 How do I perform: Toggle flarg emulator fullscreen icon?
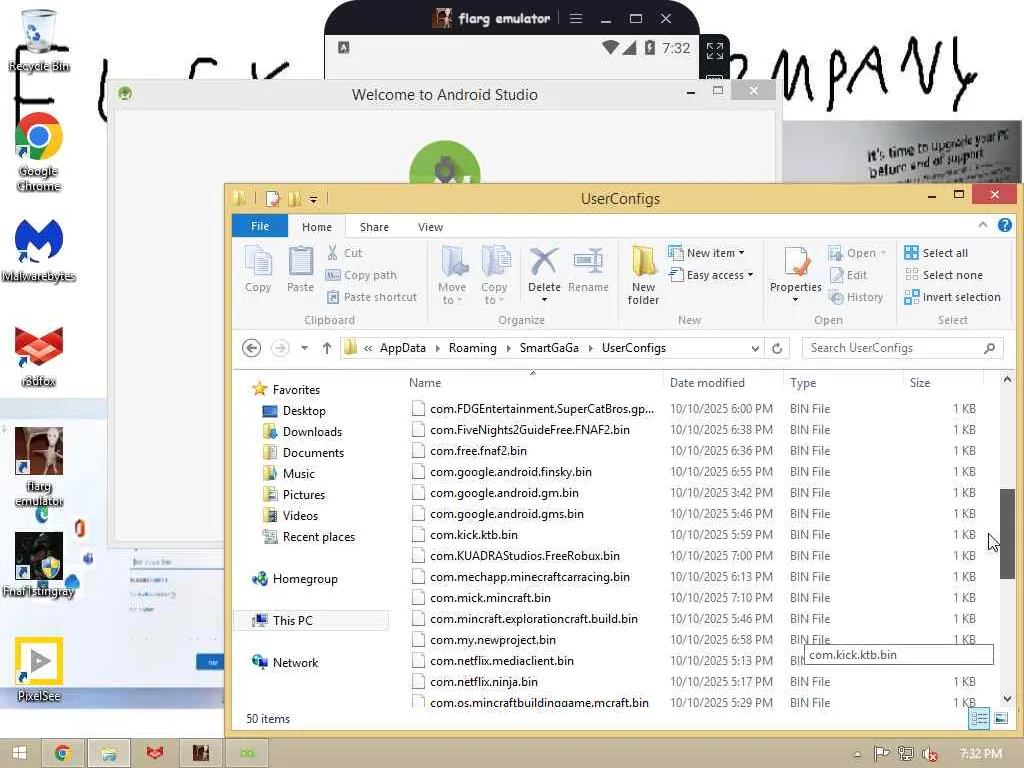[714, 51]
